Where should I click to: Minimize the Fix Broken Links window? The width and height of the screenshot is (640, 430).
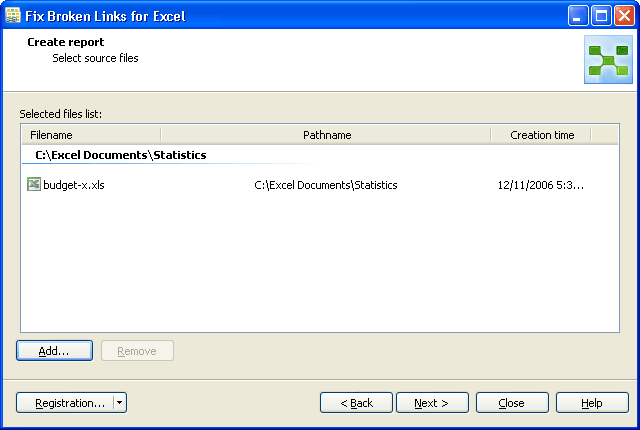[578, 16]
